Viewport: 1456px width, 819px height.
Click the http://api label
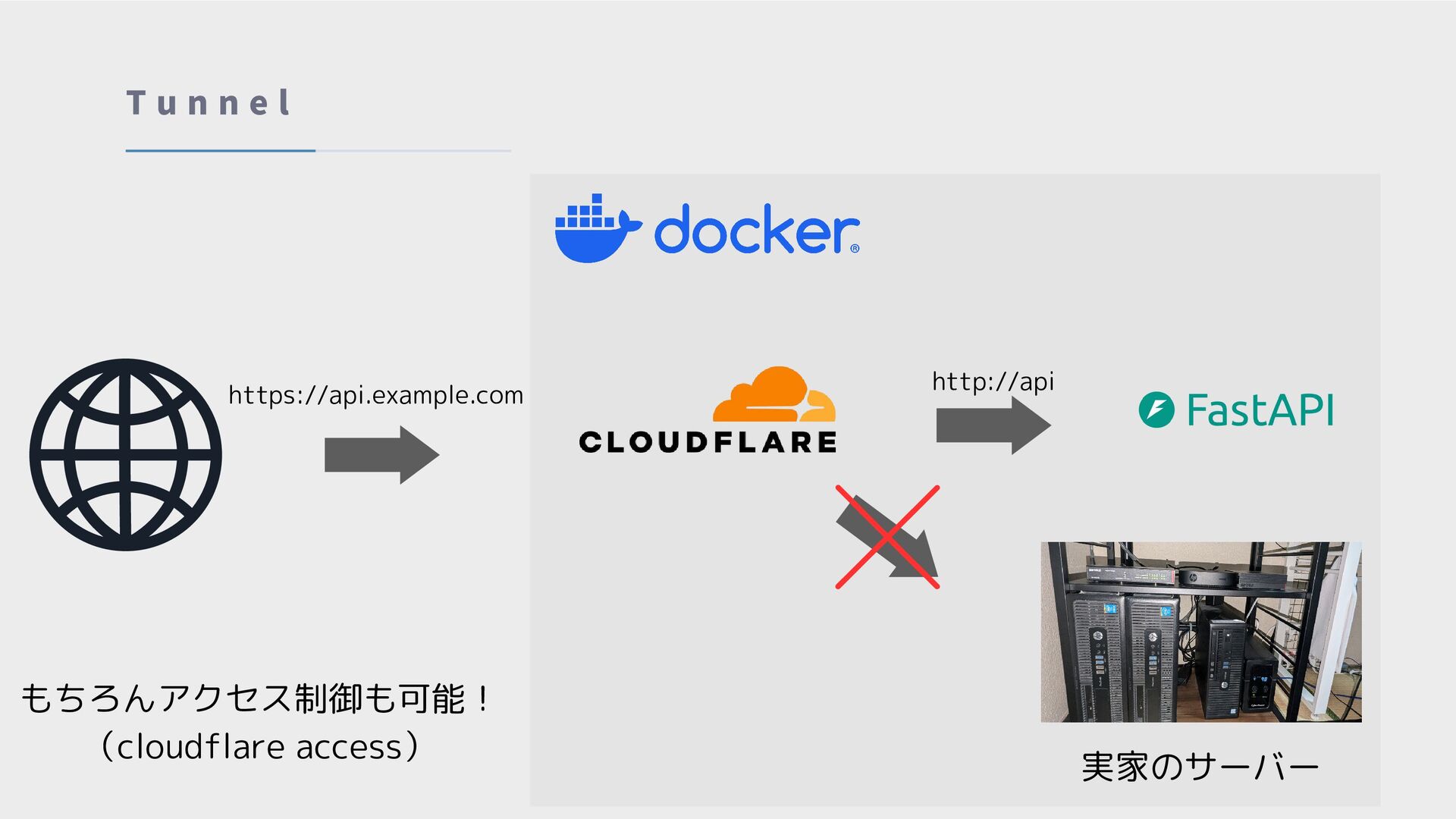coord(993,381)
